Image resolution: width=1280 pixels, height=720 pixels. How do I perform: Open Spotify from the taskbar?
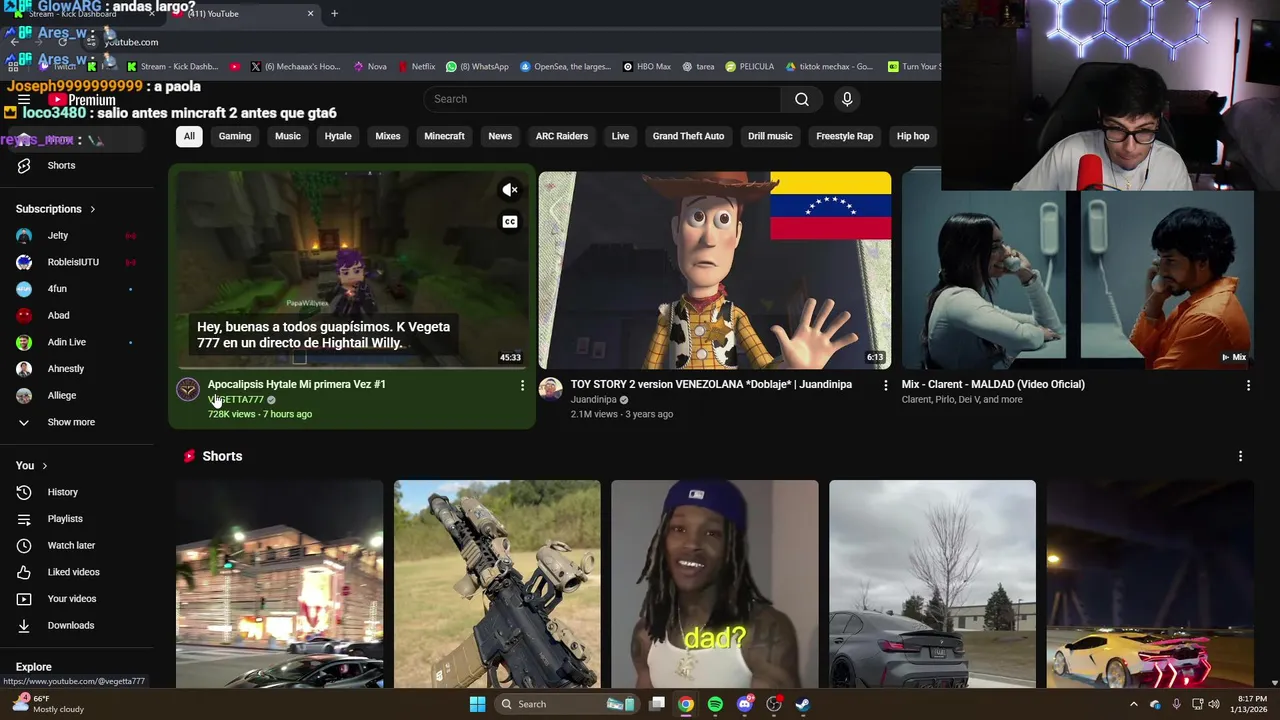coord(715,704)
